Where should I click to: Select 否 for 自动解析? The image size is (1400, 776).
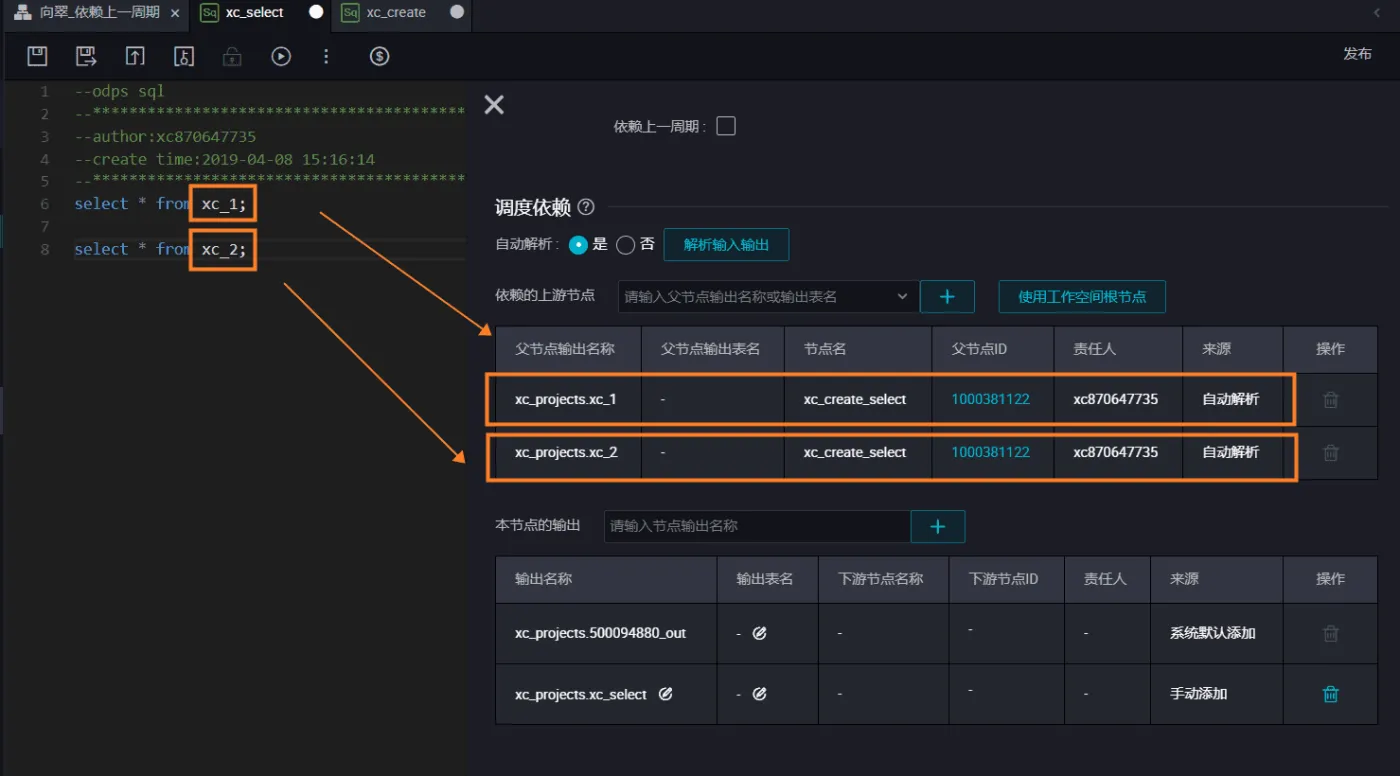pyautogui.click(x=626, y=244)
